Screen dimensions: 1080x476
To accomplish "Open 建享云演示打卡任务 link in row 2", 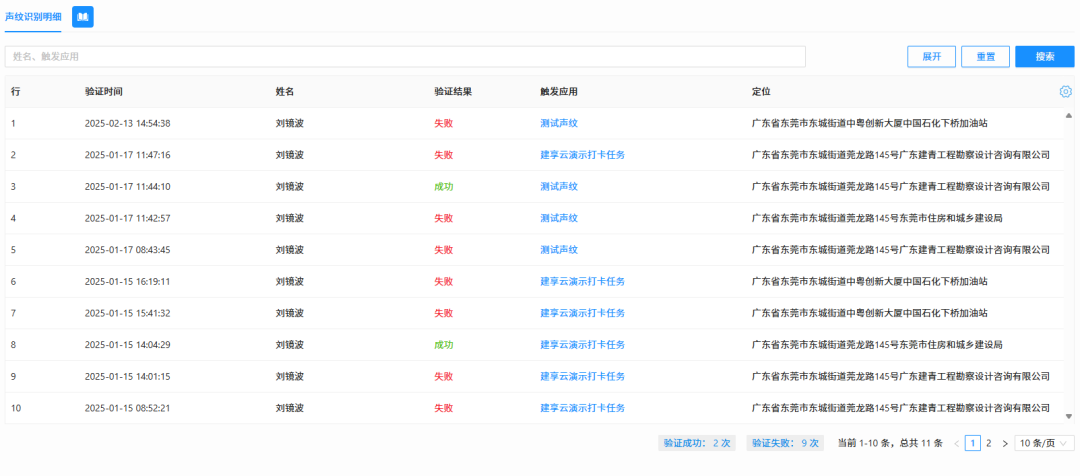I will coord(582,155).
